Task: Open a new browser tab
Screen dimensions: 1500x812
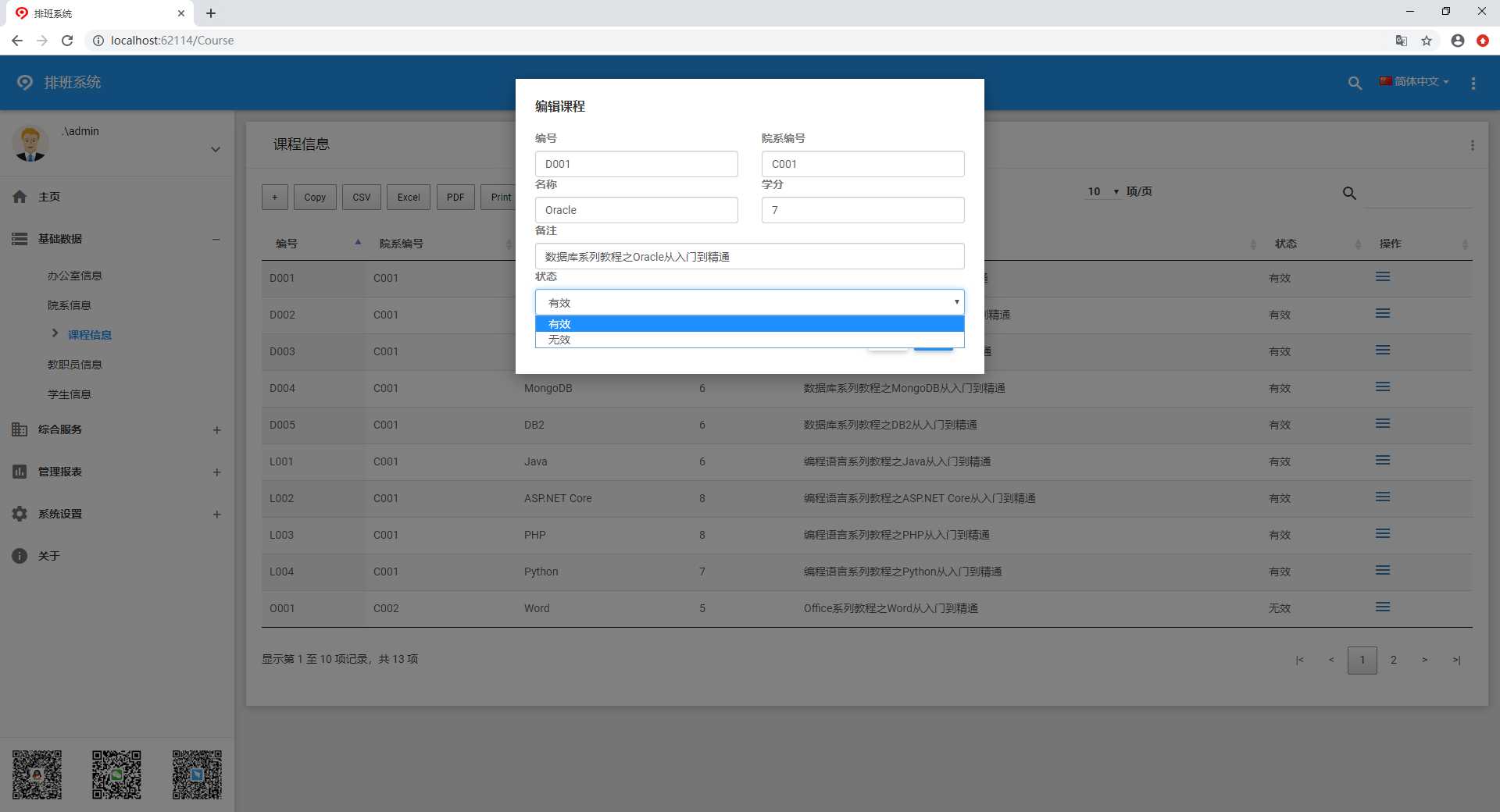Action: point(211,13)
